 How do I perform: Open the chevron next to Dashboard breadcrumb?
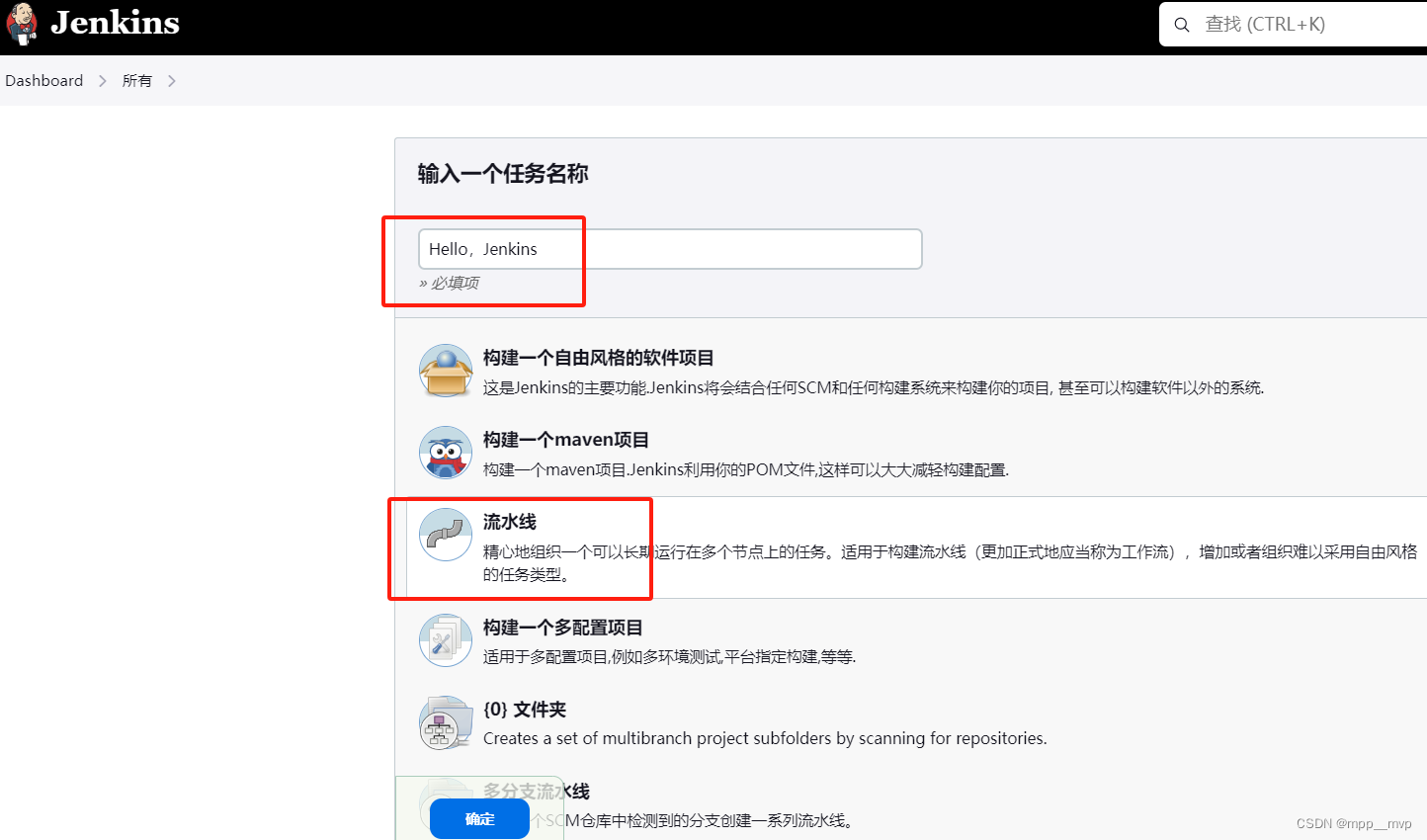click(x=102, y=80)
